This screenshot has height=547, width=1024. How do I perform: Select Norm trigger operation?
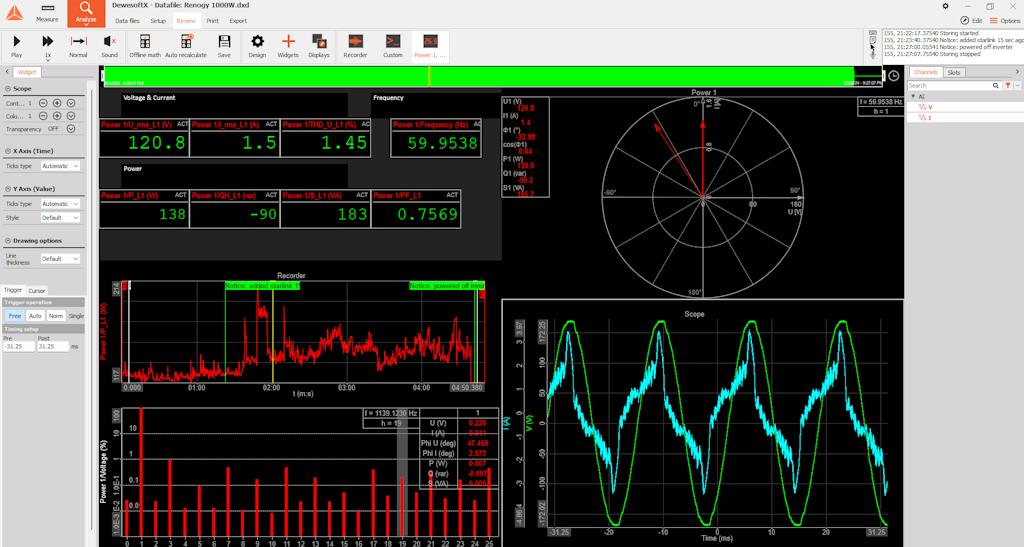(x=56, y=316)
